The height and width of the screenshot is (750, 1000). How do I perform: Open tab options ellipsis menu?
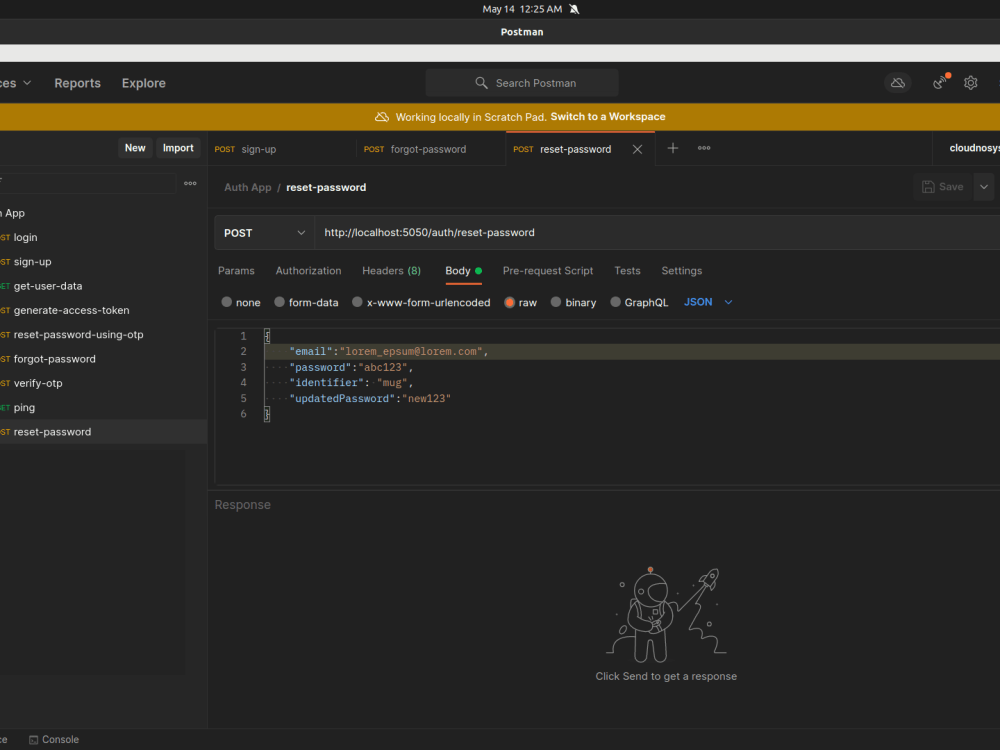tap(704, 148)
